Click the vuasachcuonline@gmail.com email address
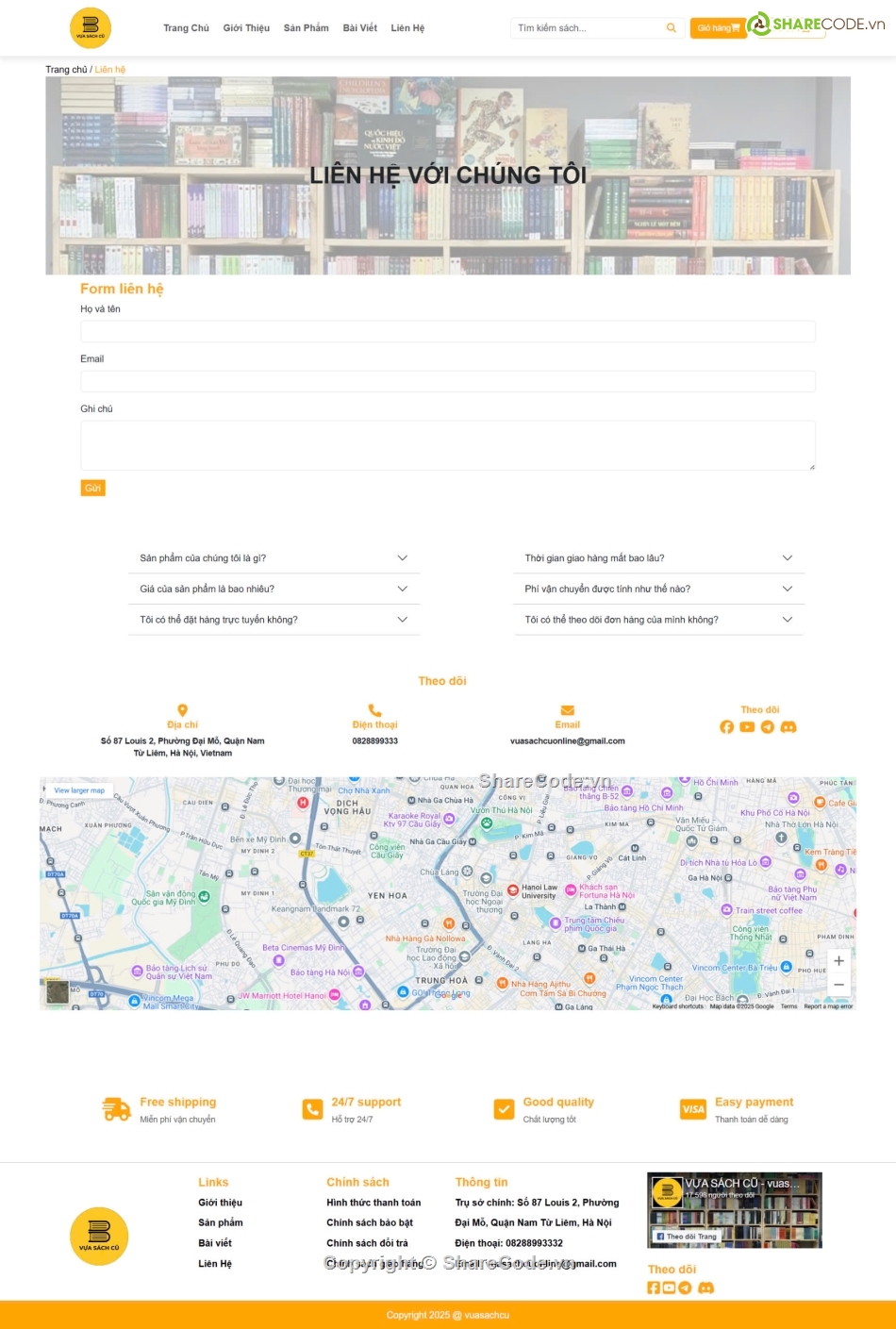The width and height of the screenshot is (896, 1329). click(568, 741)
